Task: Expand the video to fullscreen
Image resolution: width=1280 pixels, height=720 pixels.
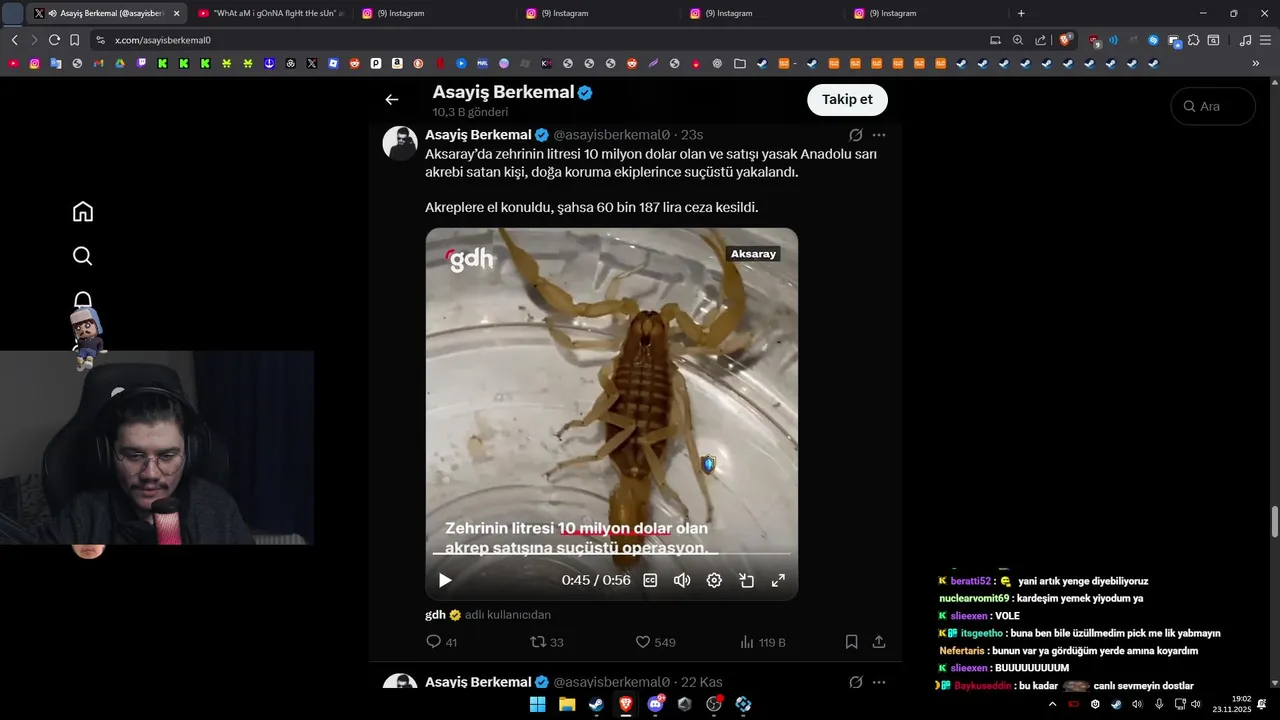Action: tap(778, 580)
